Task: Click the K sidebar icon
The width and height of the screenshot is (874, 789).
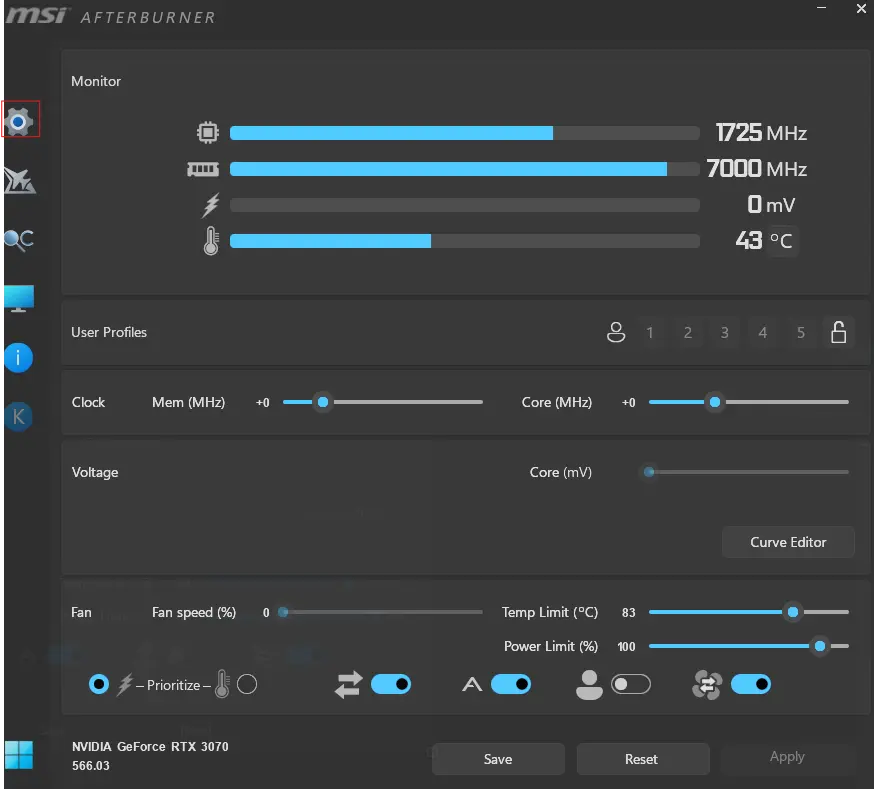Action: click(x=18, y=416)
